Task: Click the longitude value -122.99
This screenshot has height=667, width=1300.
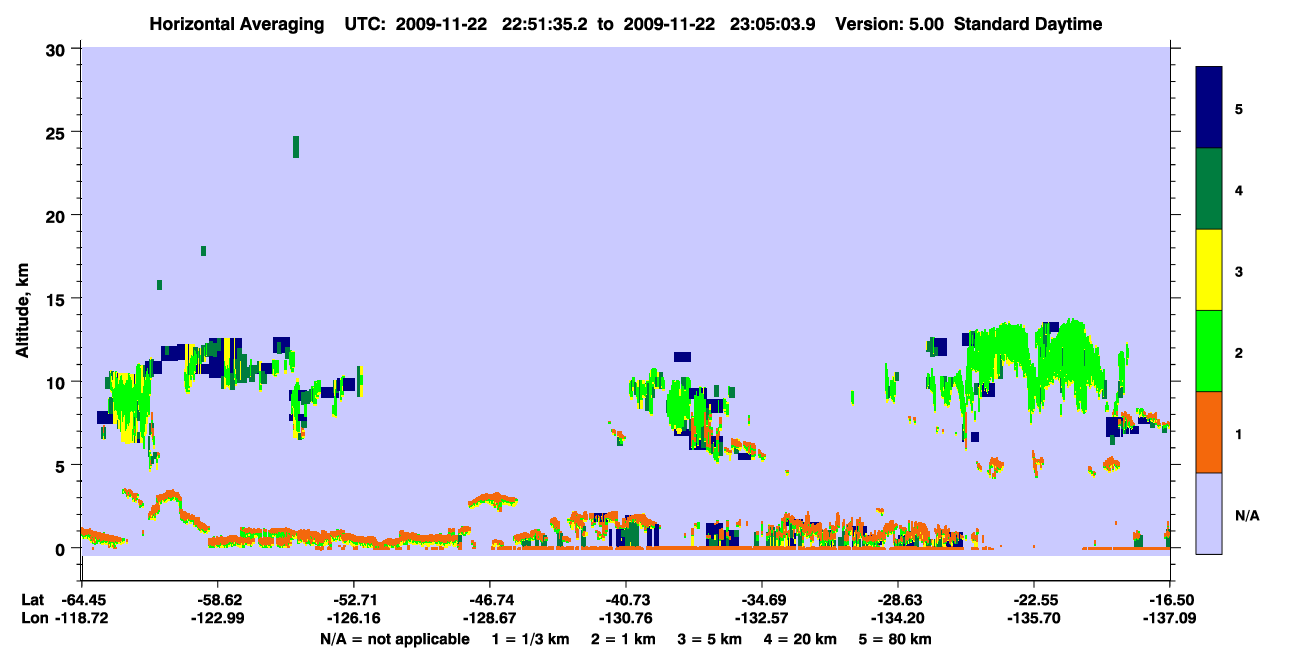Action: click(218, 618)
